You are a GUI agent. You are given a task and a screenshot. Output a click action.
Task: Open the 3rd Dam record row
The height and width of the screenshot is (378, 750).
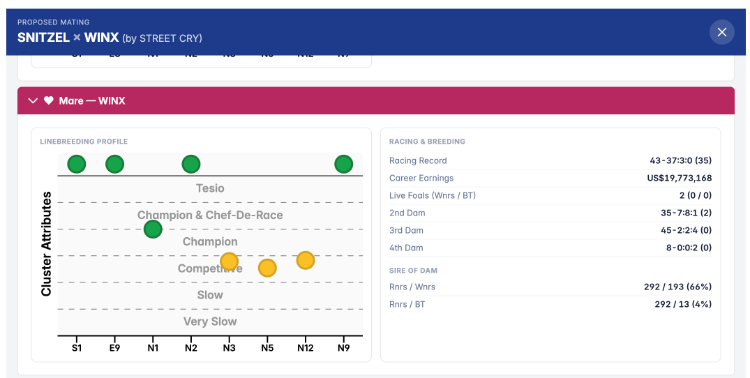tap(550, 230)
